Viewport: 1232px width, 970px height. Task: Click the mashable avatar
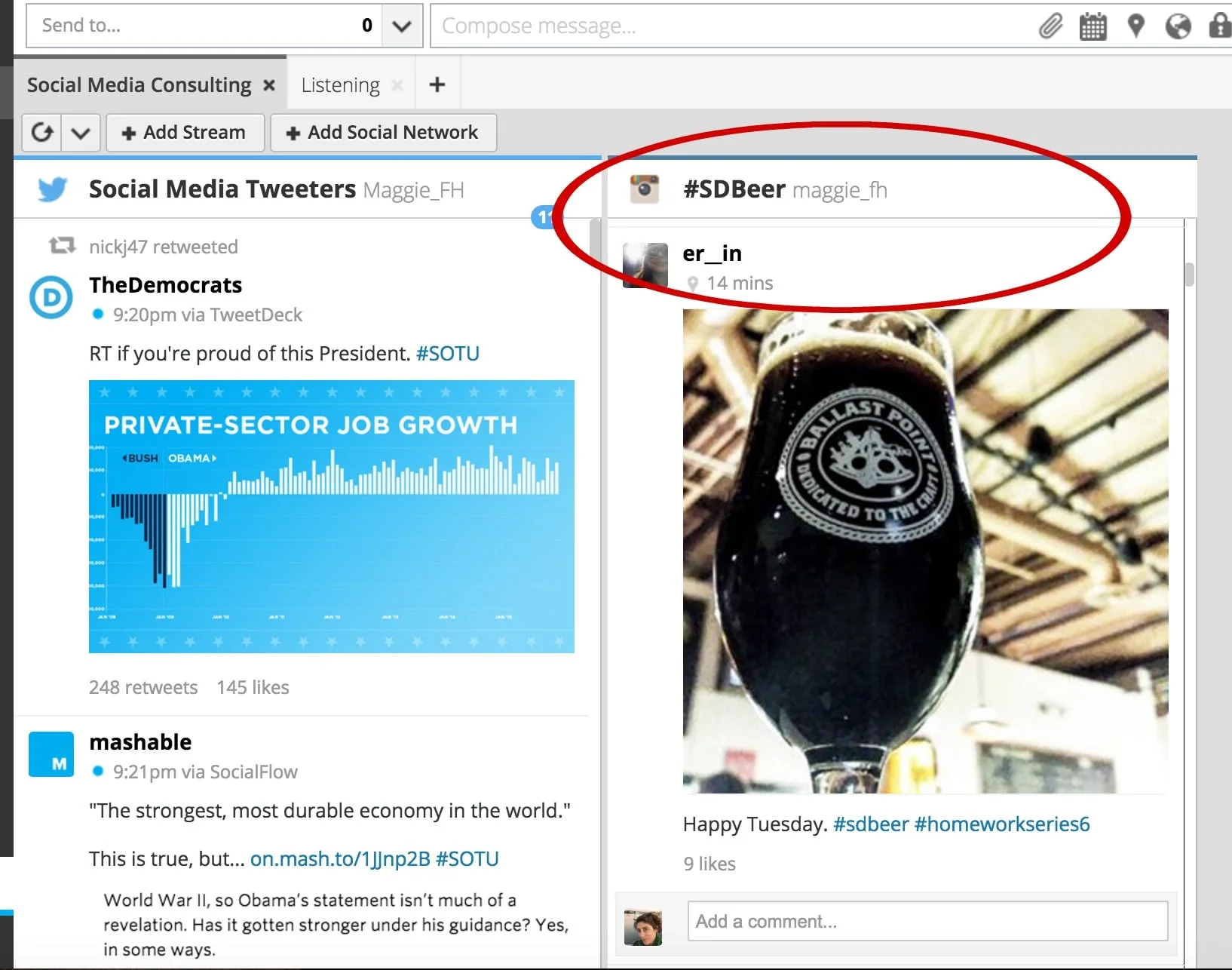pos(51,754)
